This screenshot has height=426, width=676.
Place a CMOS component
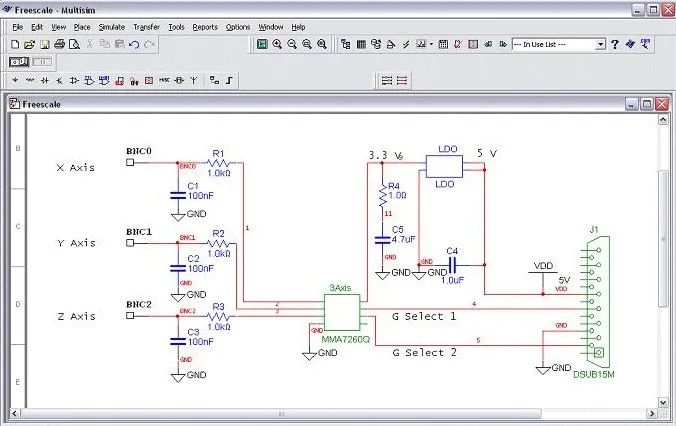point(104,80)
